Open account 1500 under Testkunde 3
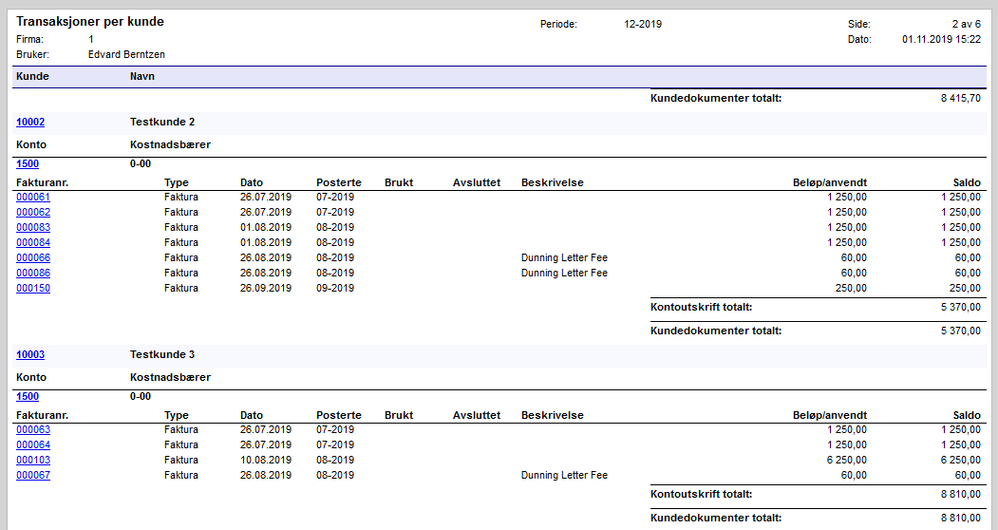This screenshot has width=998, height=530. [x=27, y=397]
